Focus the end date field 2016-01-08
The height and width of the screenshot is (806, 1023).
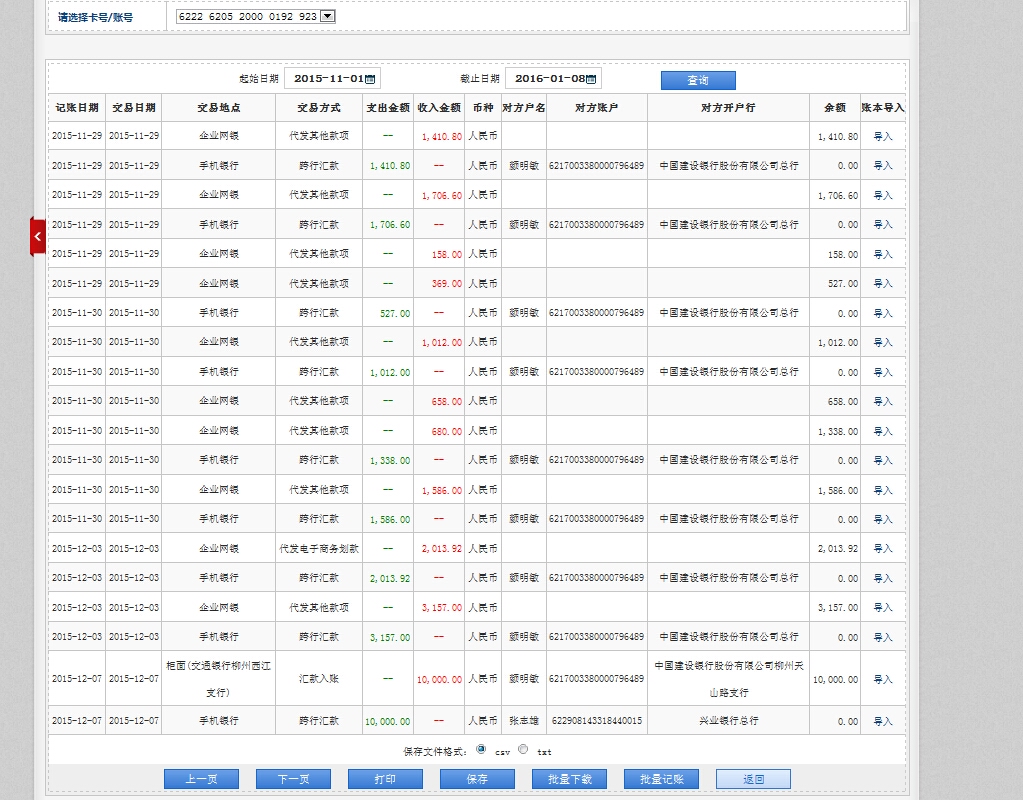pos(548,79)
